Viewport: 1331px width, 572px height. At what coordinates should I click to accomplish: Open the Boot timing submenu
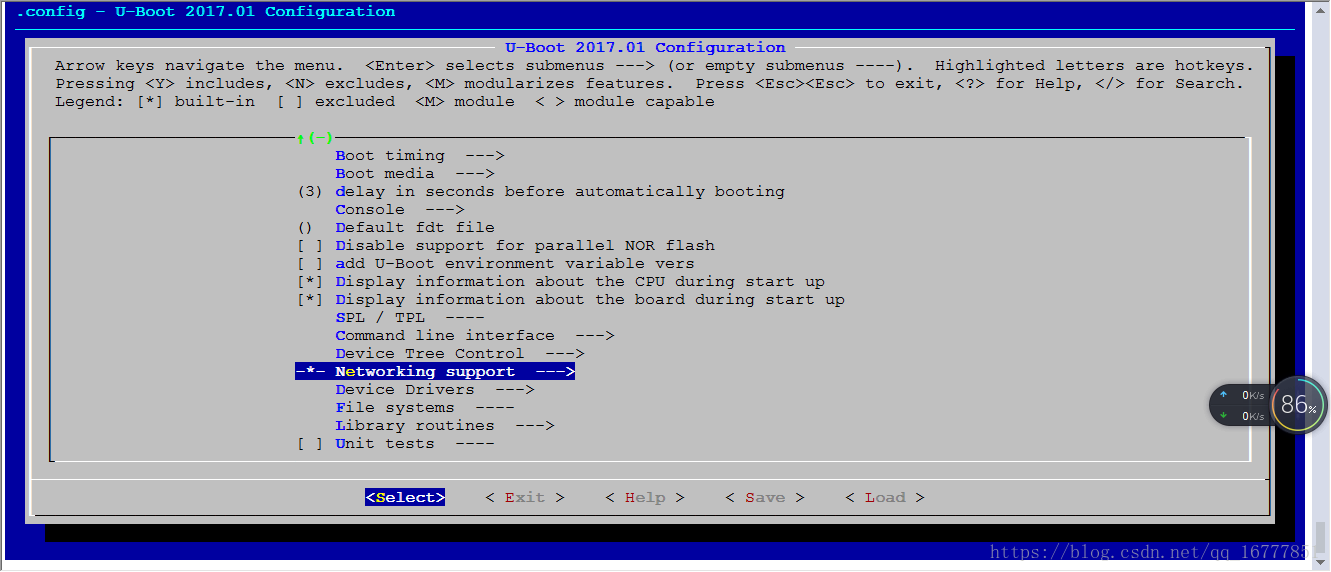420,155
